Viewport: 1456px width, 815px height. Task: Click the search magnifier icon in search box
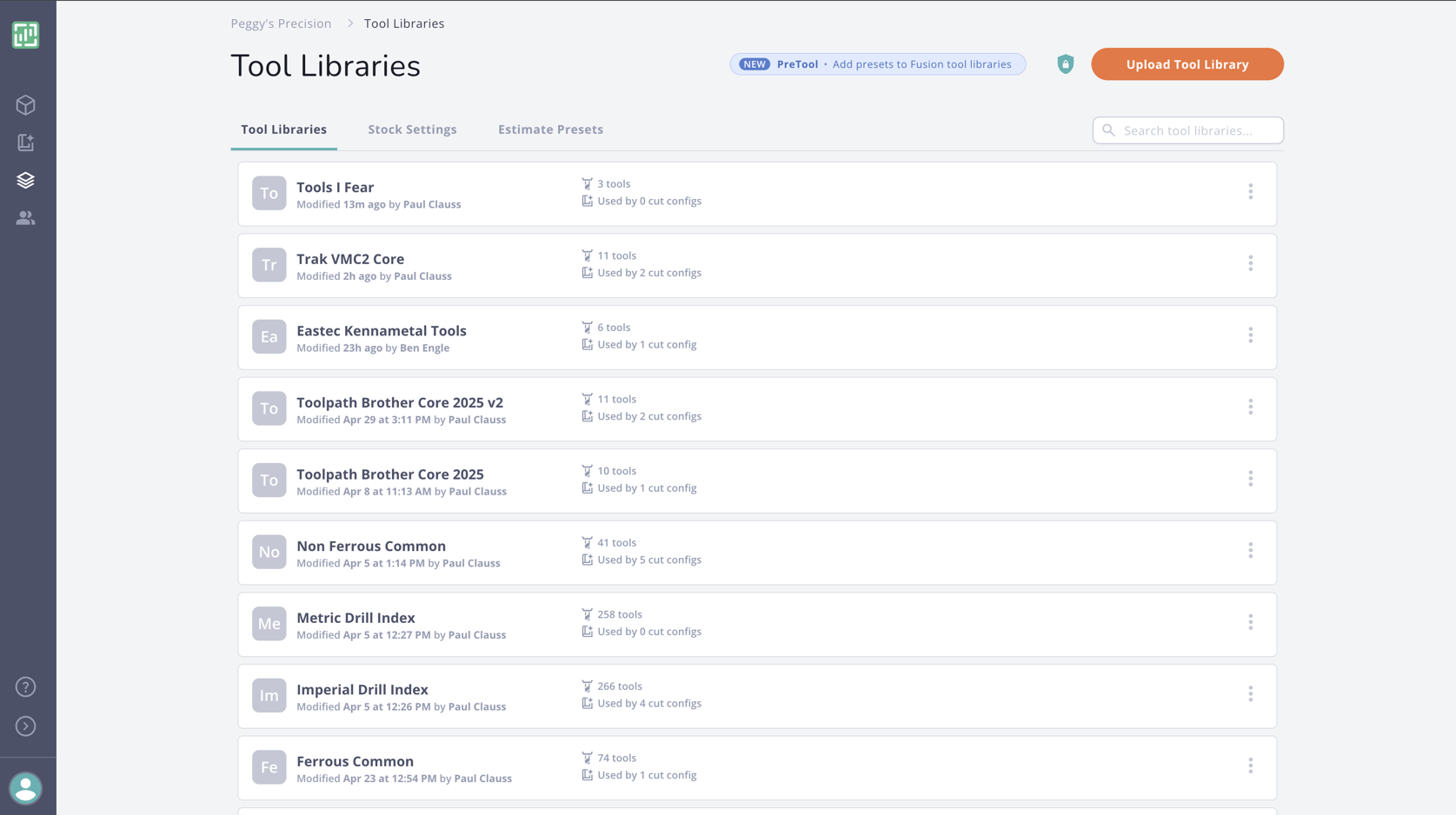[x=1108, y=130]
